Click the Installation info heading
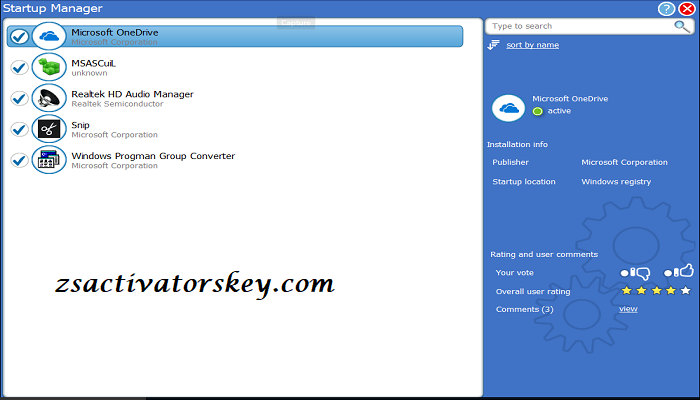This screenshot has width=700, height=400. click(517, 145)
